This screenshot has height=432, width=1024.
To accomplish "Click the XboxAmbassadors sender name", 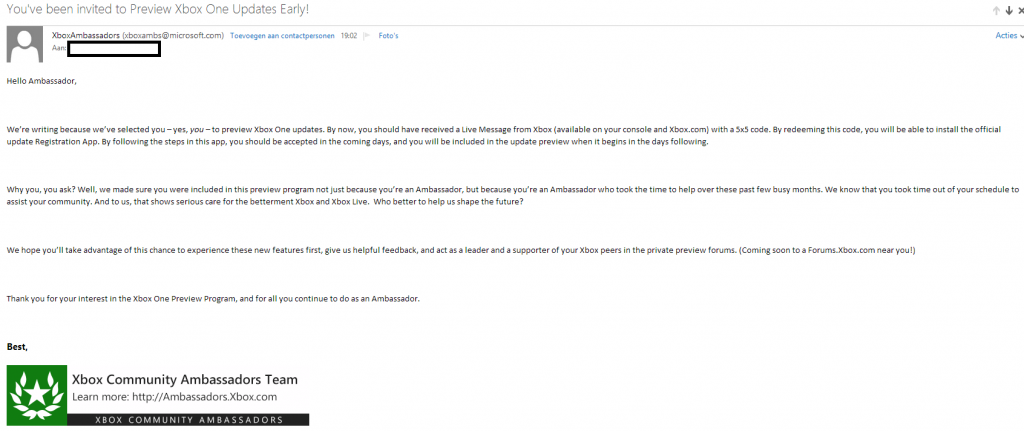I will [86, 36].
